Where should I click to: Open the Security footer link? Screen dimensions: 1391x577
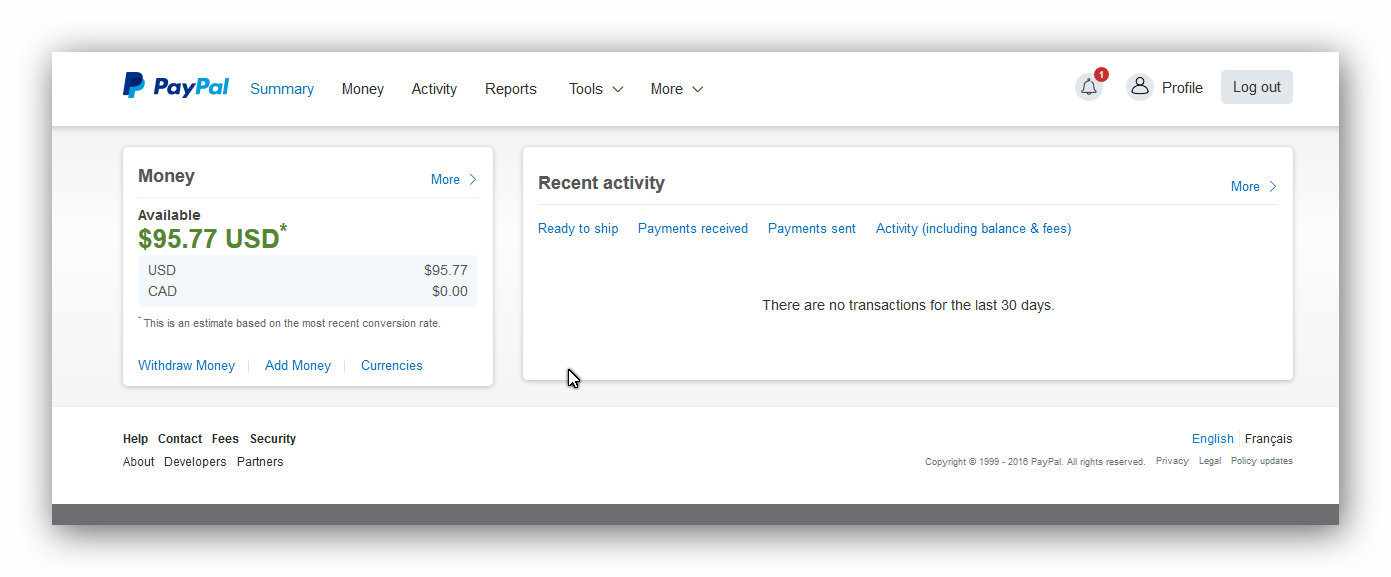(x=273, y=439)
